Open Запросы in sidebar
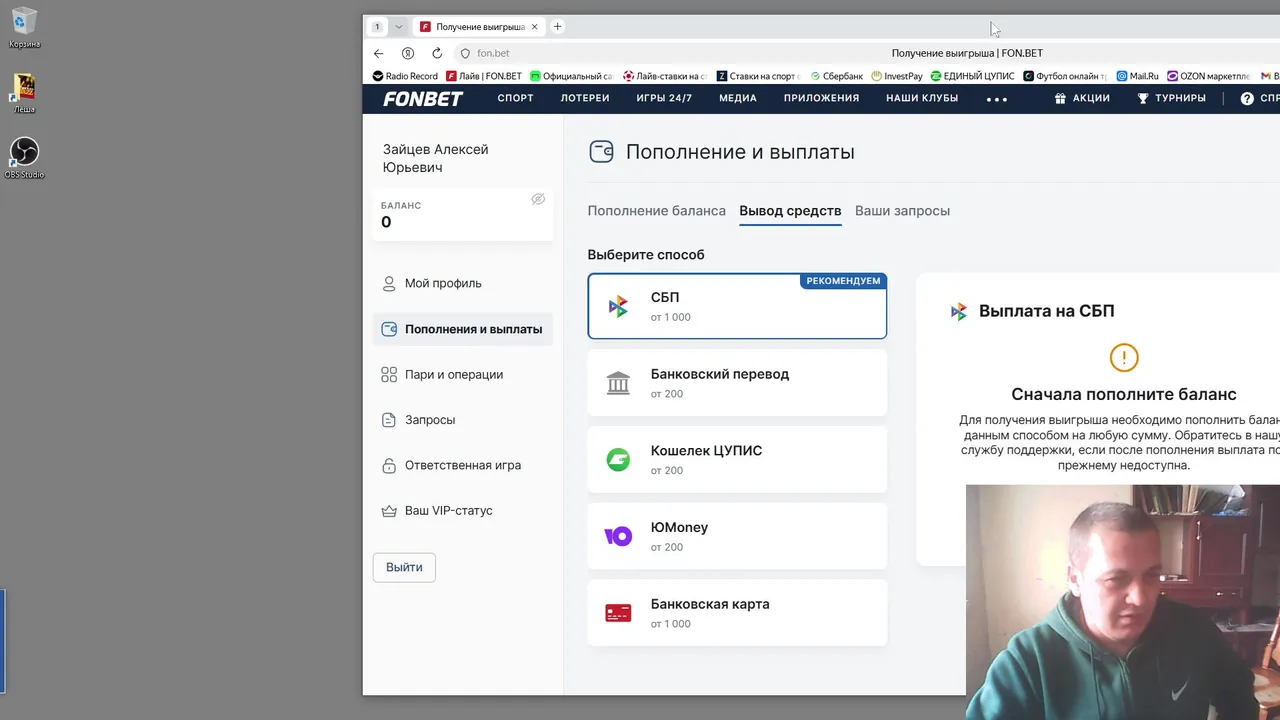This screenshot has height=720, width=1280. point(463,420)
